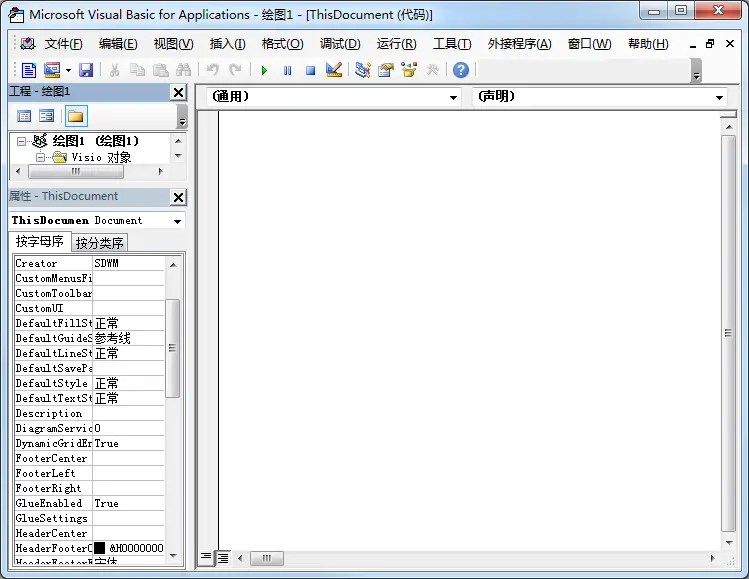
Task: Click View Code icon in project panel
Action: click(x=24, y=116)
